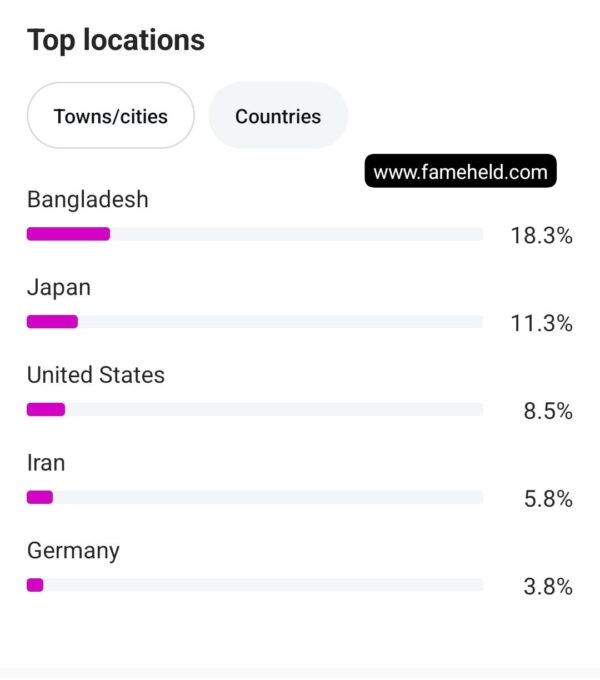Click the Germany magenta progress bar
600x680 pixels.
pos(35,585)
